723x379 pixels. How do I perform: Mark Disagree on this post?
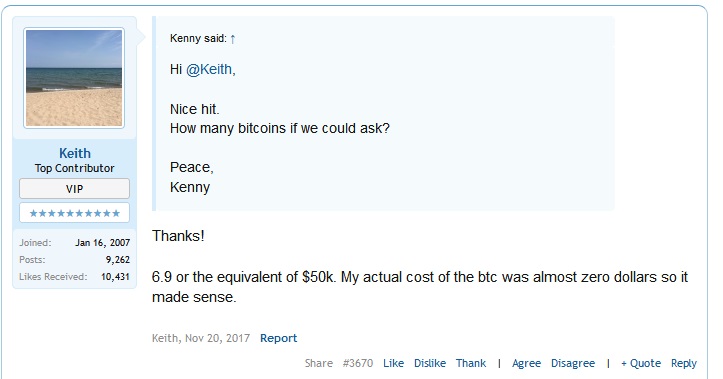click(573, 363)
